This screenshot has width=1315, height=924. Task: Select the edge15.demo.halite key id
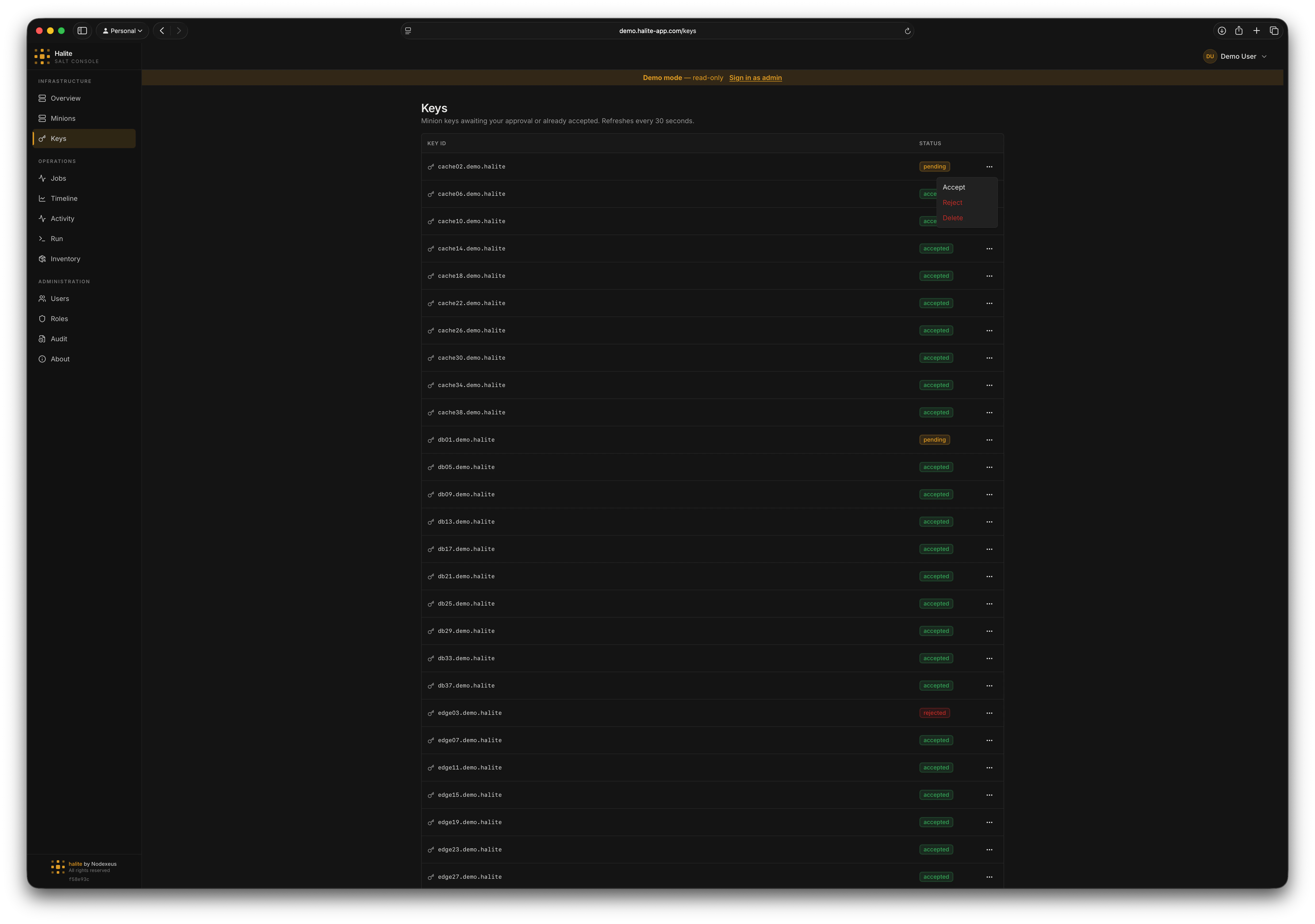(x=470, y=795)
